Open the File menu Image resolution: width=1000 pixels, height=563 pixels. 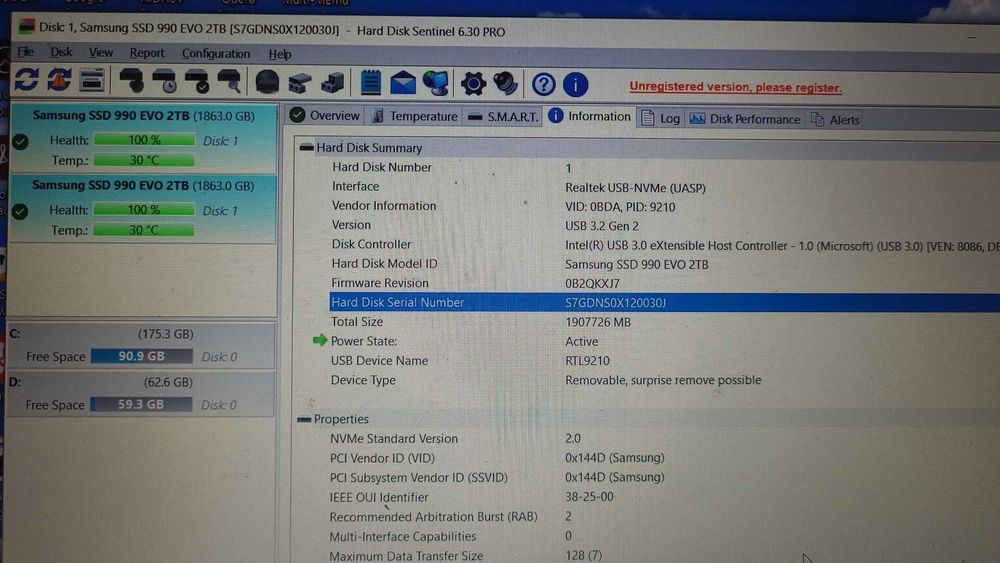tap(26, 52)
